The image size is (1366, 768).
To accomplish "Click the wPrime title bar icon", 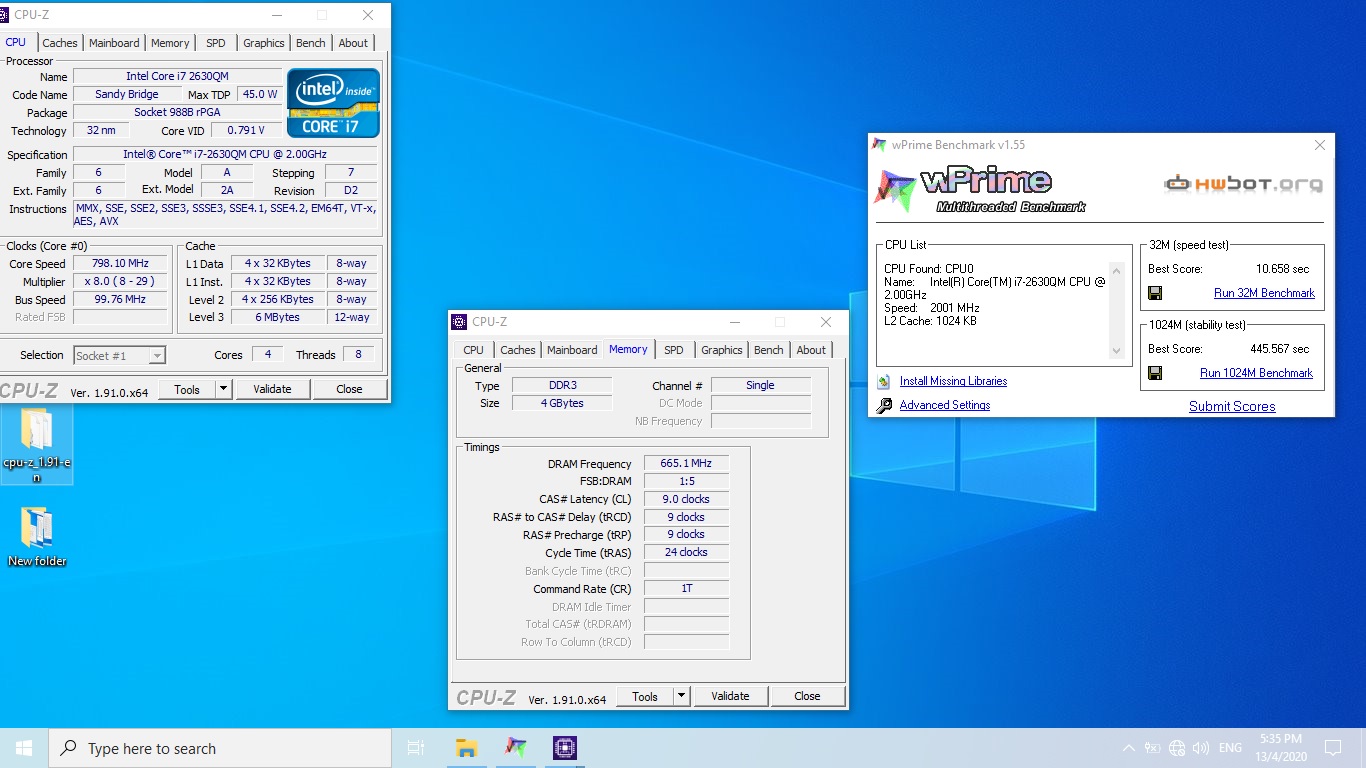I will point(879,145).
